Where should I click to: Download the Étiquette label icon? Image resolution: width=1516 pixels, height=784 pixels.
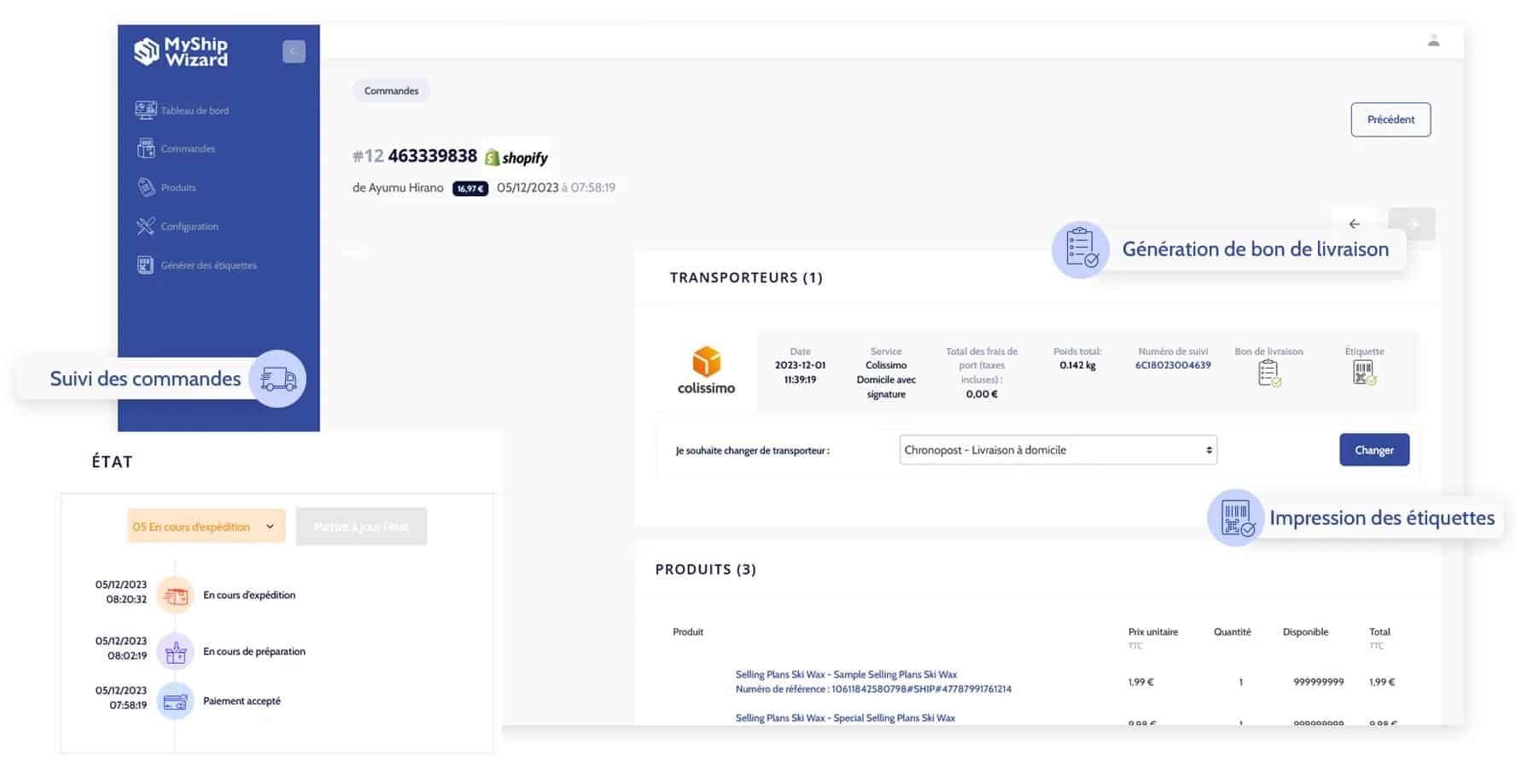click(1364, 373)
